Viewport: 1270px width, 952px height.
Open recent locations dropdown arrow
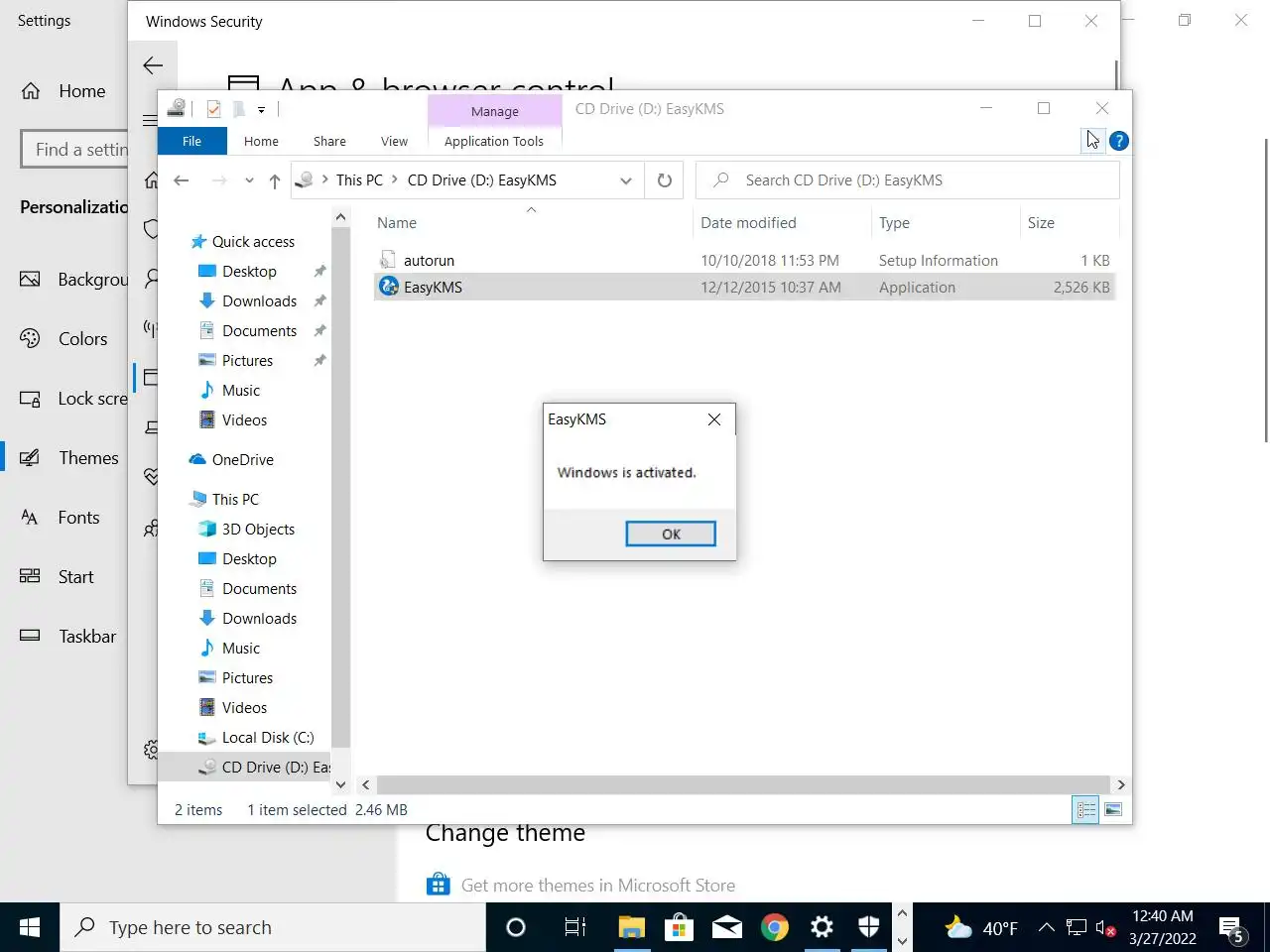pos(249,180)
